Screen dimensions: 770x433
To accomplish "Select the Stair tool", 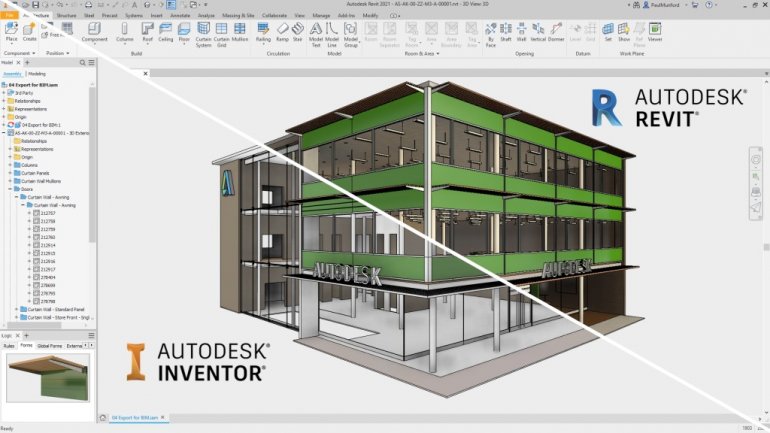I will pos(298,32).
